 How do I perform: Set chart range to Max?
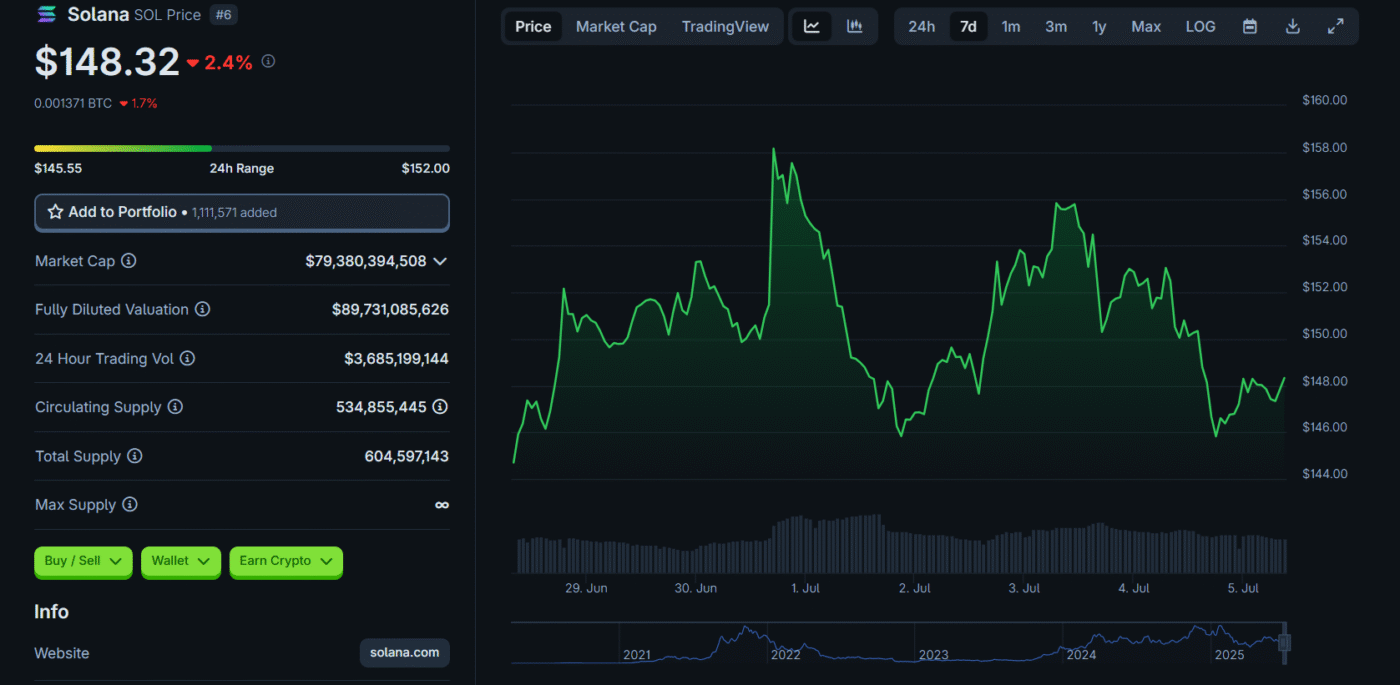tap(1146, 27)
